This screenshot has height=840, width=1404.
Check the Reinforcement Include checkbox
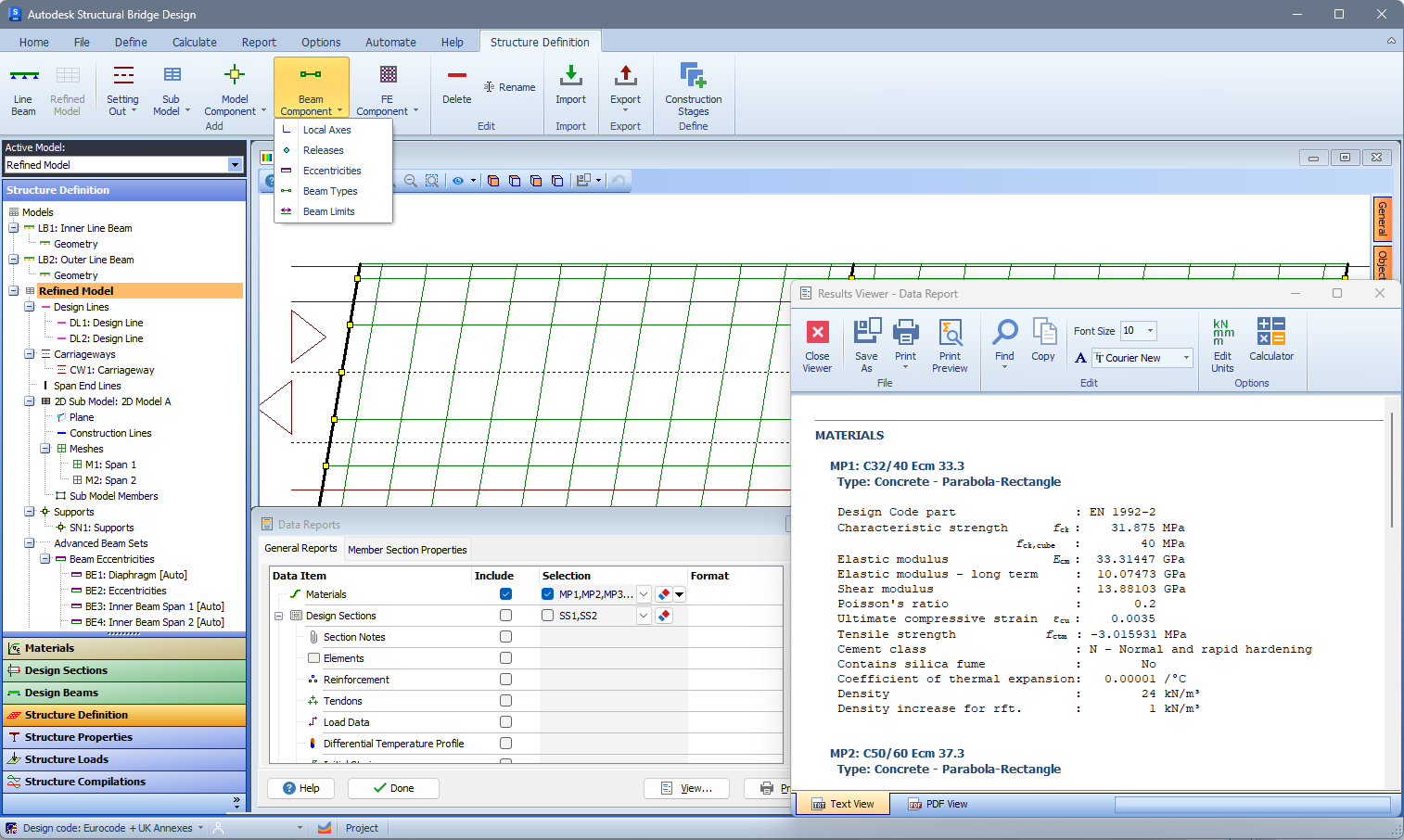pyautogui.click(x=505, y=680)
